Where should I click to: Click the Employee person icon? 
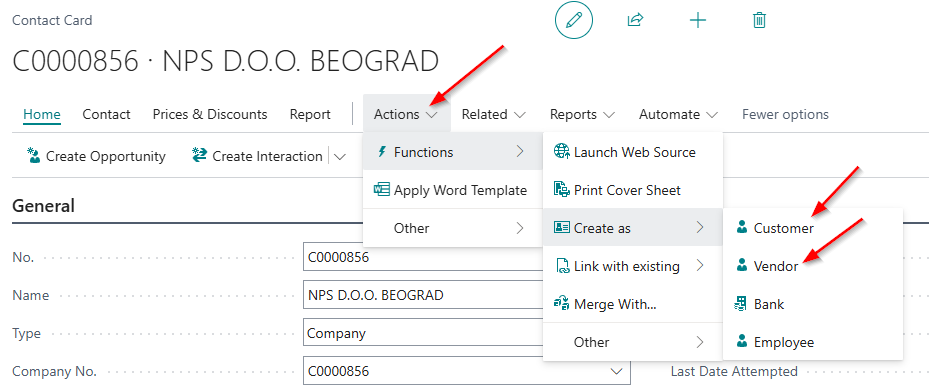(741, 342)
